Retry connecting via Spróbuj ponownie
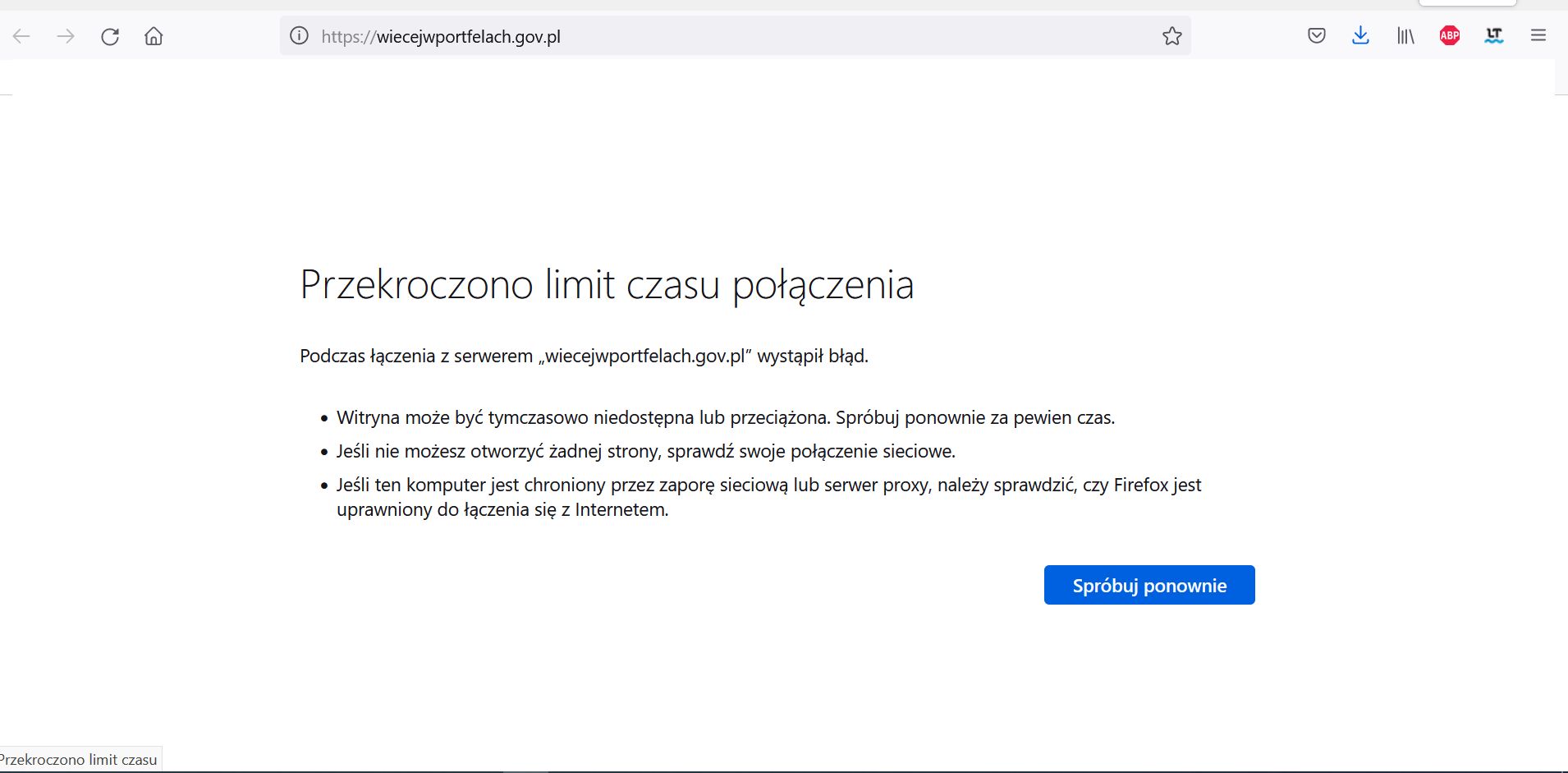Screen dimensions: 1568x773 pyautogui.click(x=1148, y=584)
